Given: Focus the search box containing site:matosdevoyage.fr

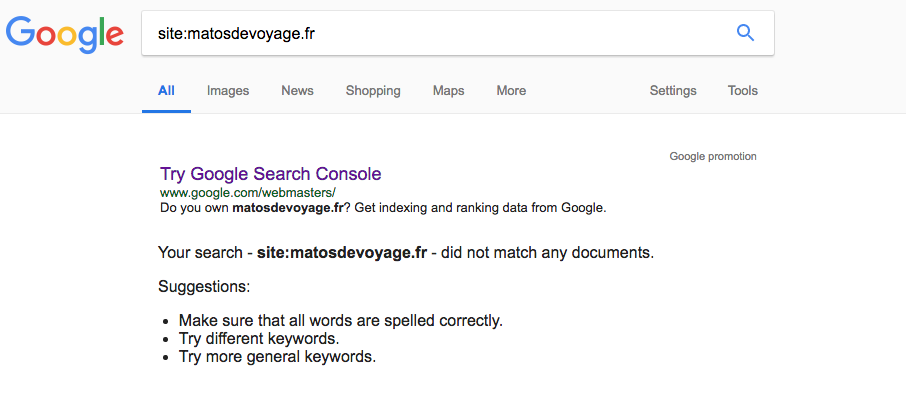Looking at the screenshot, I should click(458, 33).
